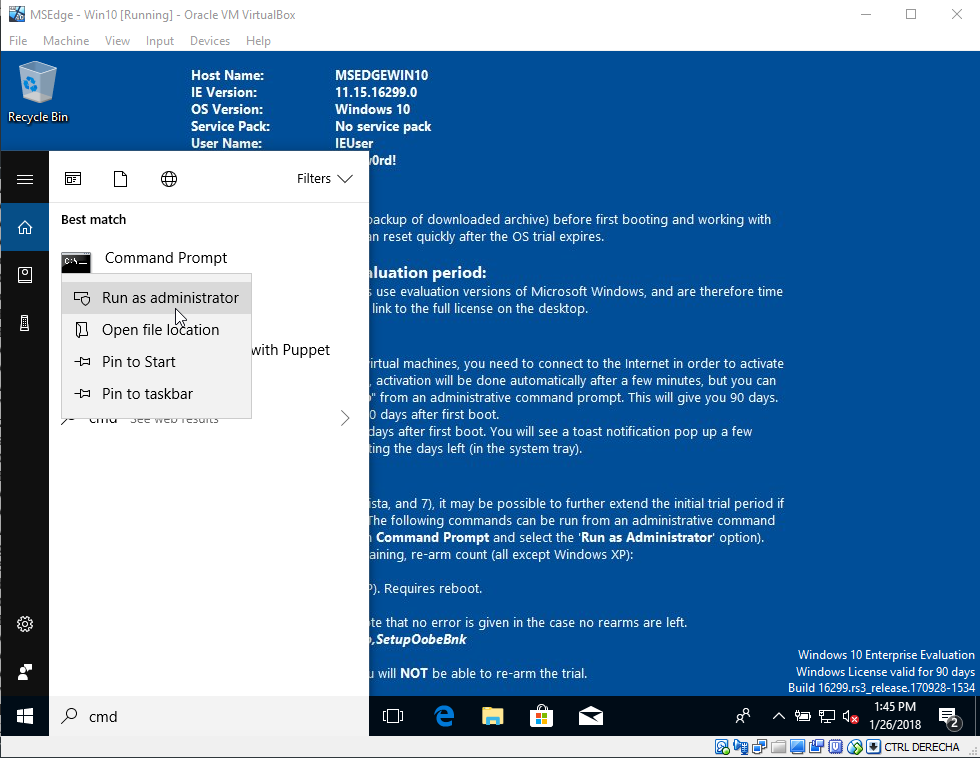Open the View menu in VirtualBox
This screenshot has width=980, height=758.
[118, 41]
